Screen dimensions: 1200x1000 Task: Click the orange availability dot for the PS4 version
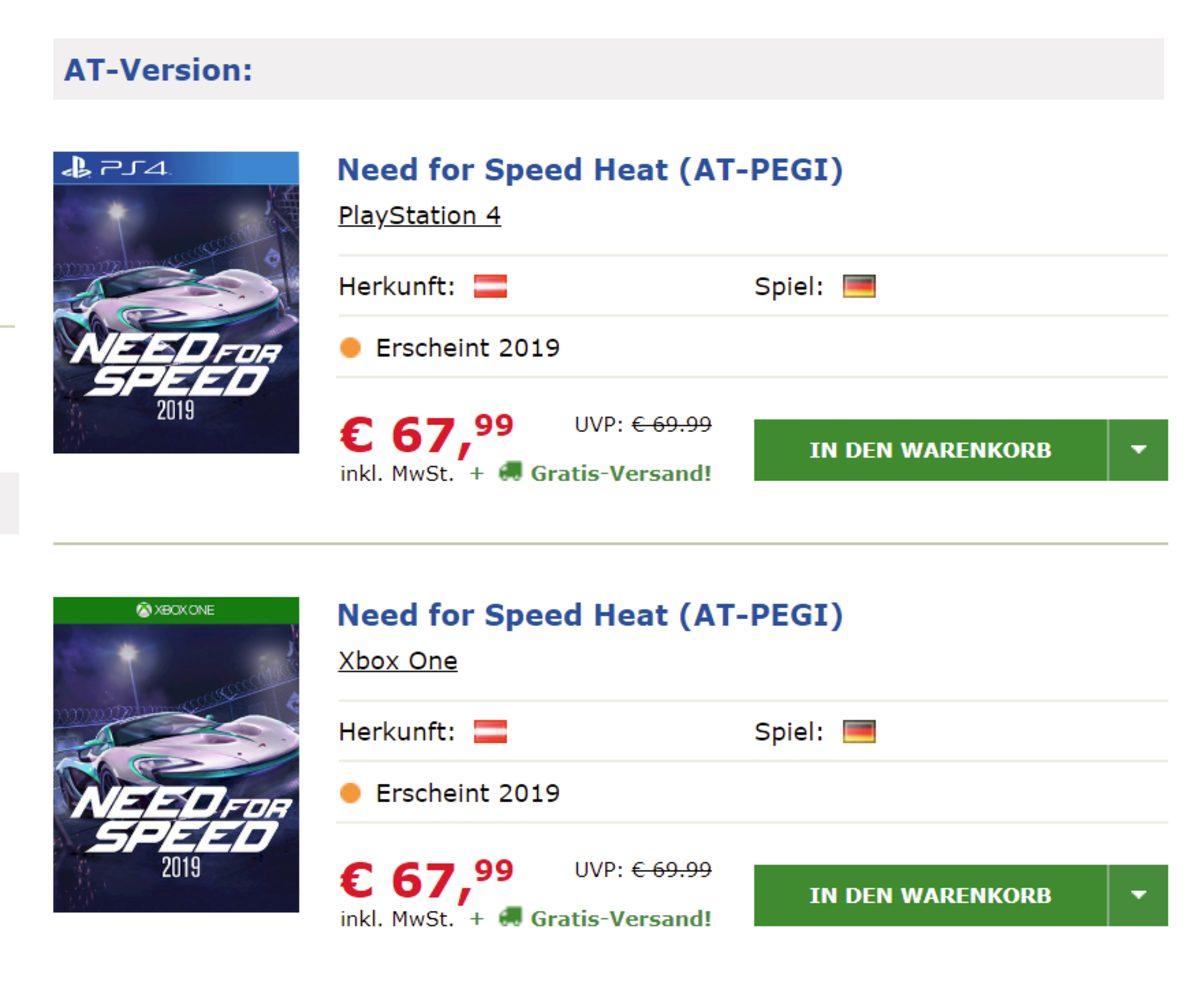point(351,347)
